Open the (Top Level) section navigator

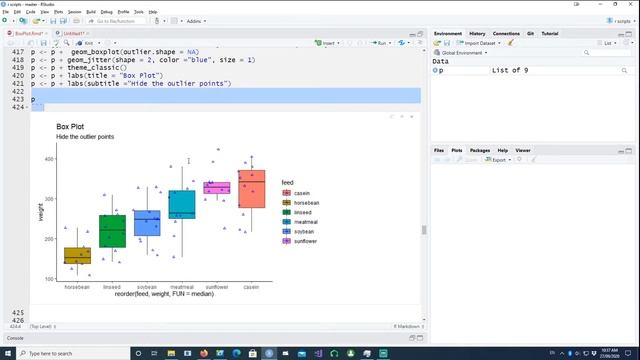[43, 327]
